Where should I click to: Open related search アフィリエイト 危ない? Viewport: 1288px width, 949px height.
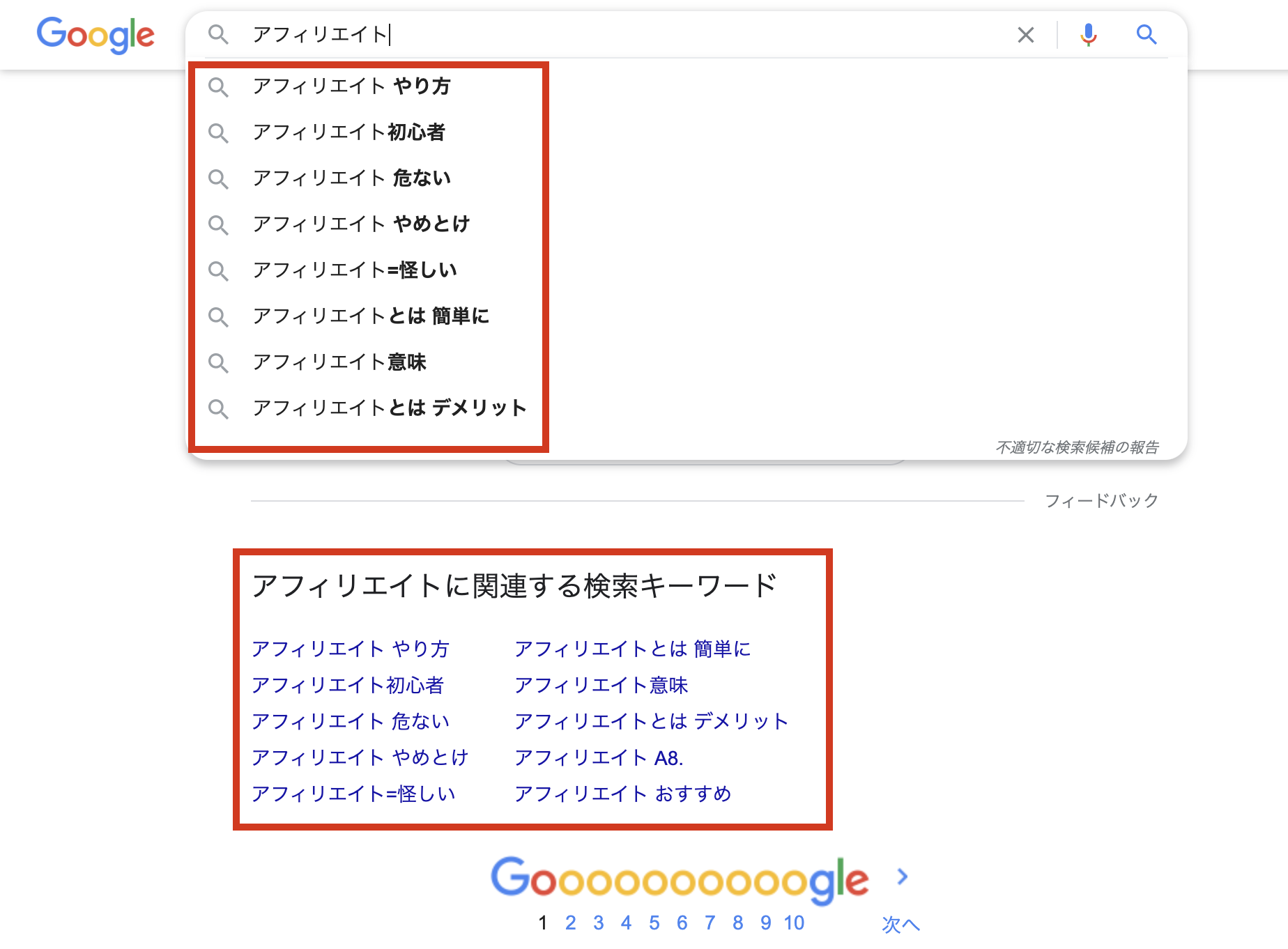point(351,722)
